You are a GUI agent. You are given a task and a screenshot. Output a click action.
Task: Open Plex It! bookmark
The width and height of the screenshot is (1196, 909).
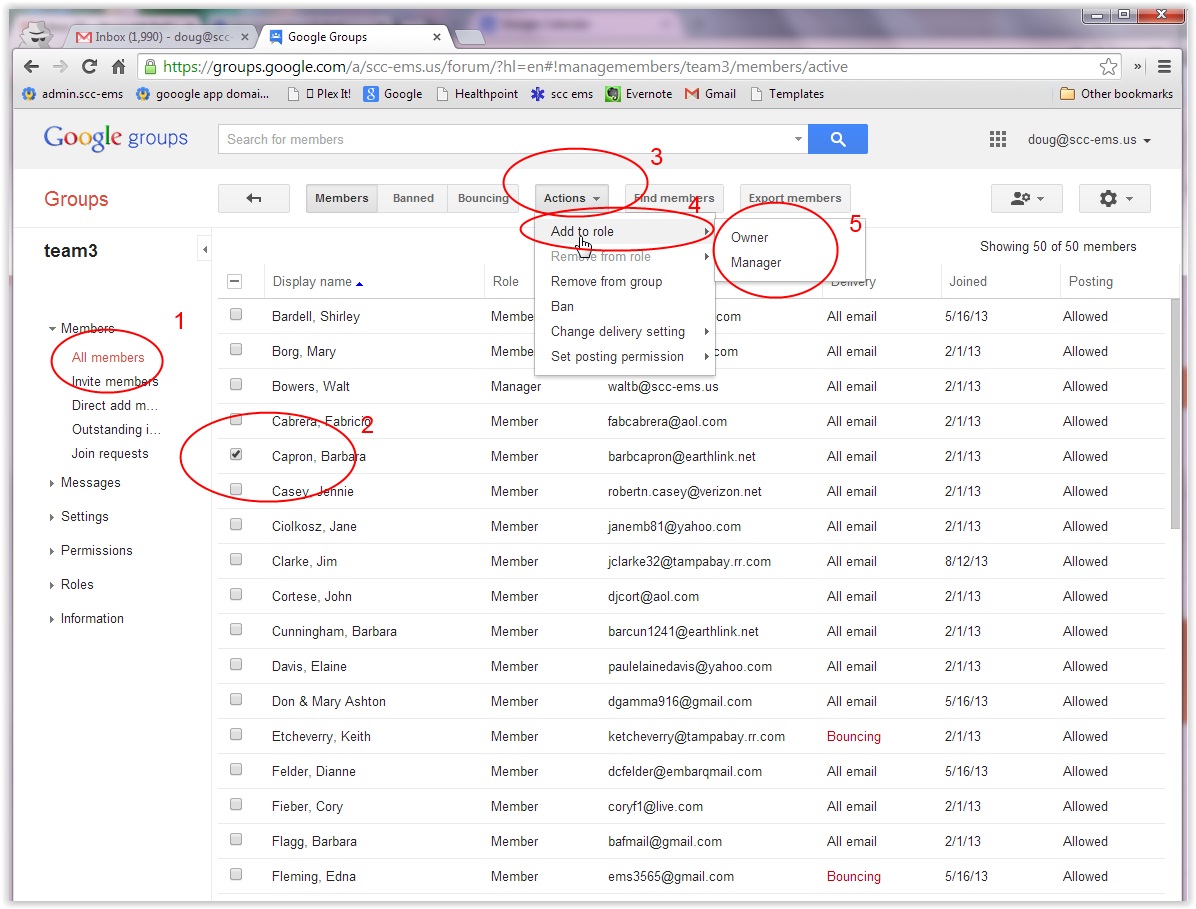pos(319,94)
